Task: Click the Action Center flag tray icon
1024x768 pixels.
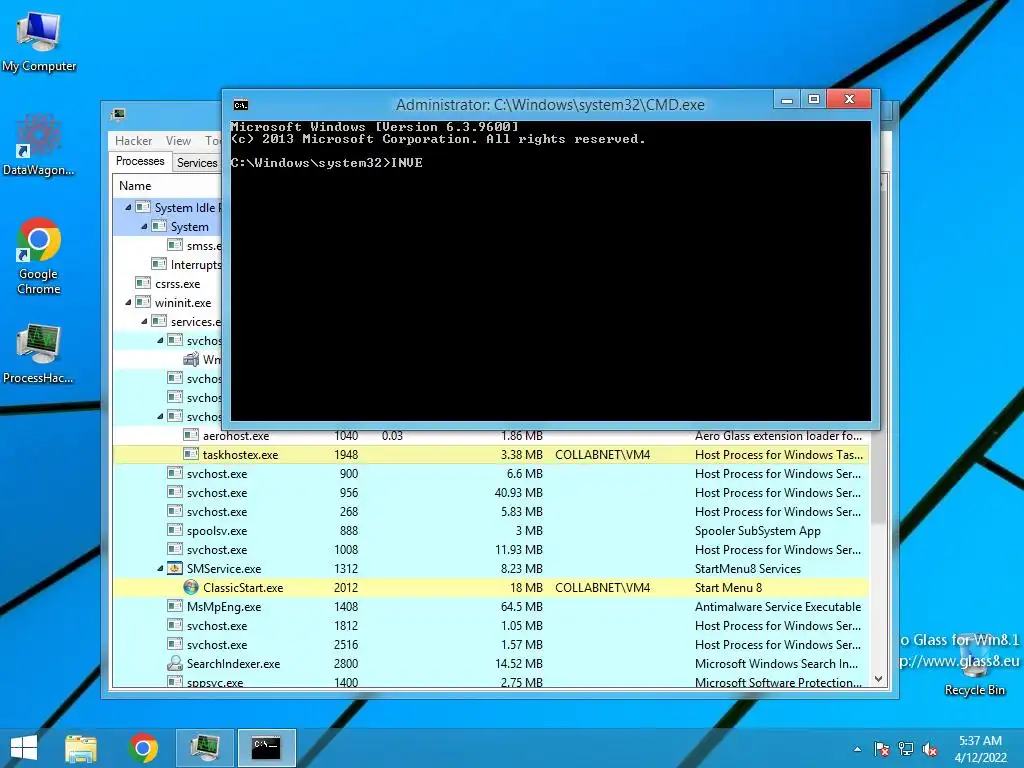Action: [882, 749]
